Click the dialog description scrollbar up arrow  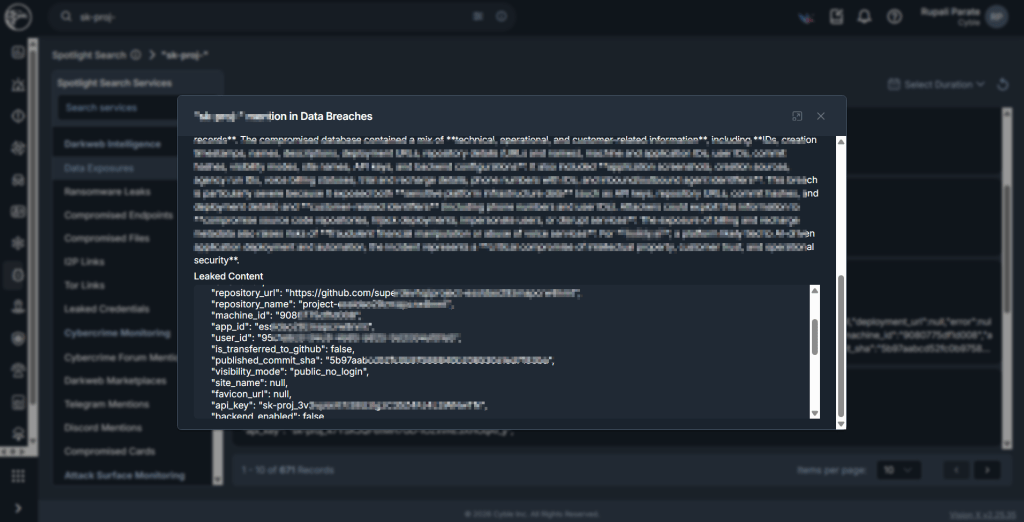coord(841,141)
